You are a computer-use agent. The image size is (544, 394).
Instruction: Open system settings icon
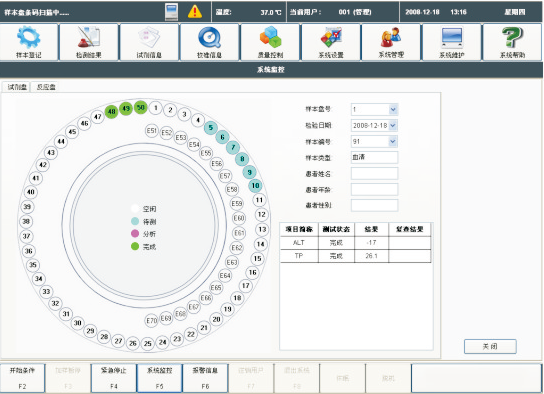click(331, 42)
